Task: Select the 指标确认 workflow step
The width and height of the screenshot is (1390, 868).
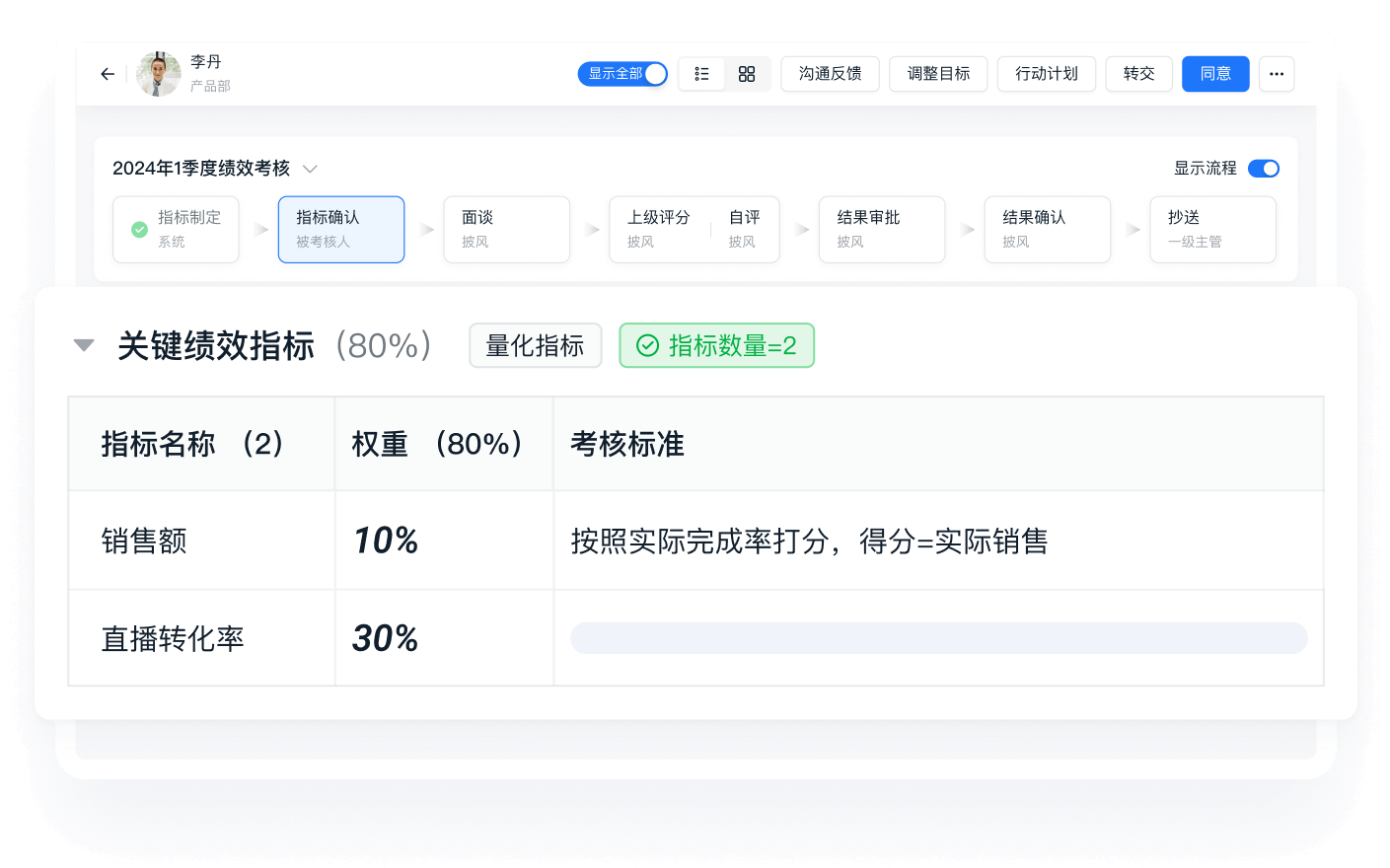Action: click(340, 229)
